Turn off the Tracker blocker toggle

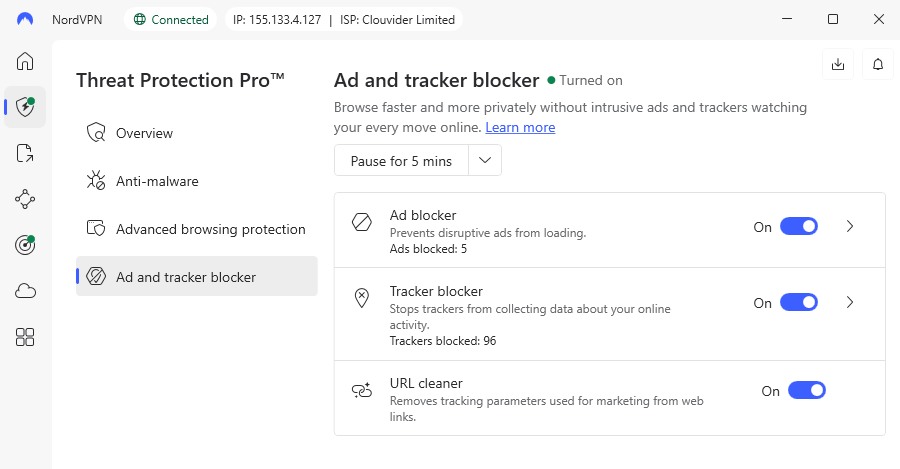(x=798, y=303)
